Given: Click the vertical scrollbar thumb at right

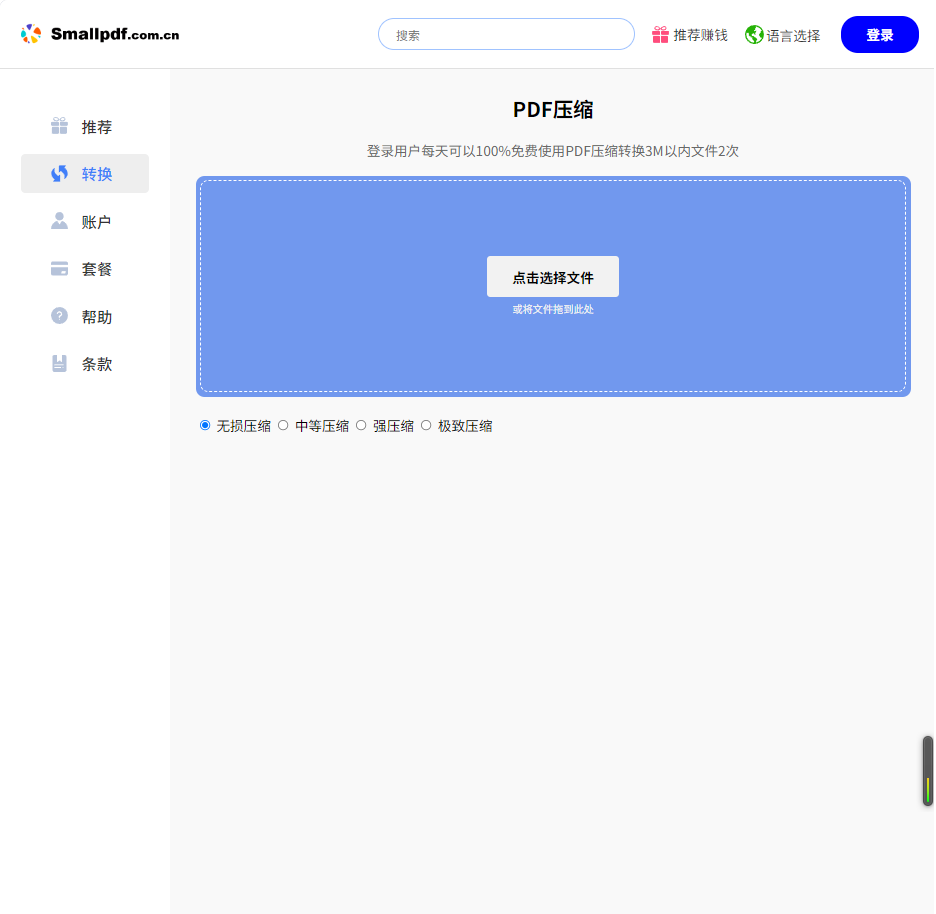Looking at the screenshot, I should click(x=928, y=771).
